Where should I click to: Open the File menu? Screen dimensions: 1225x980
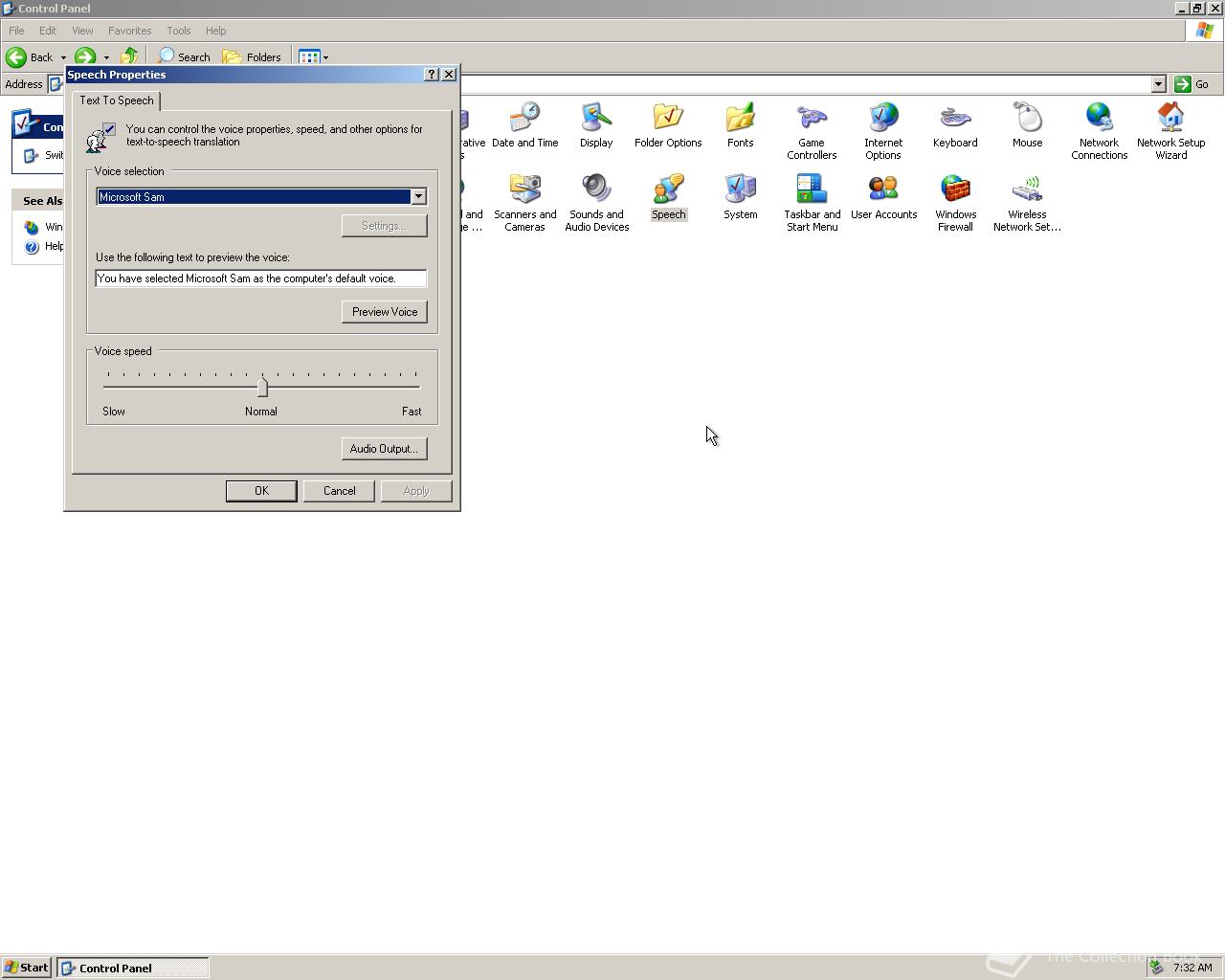16,31
